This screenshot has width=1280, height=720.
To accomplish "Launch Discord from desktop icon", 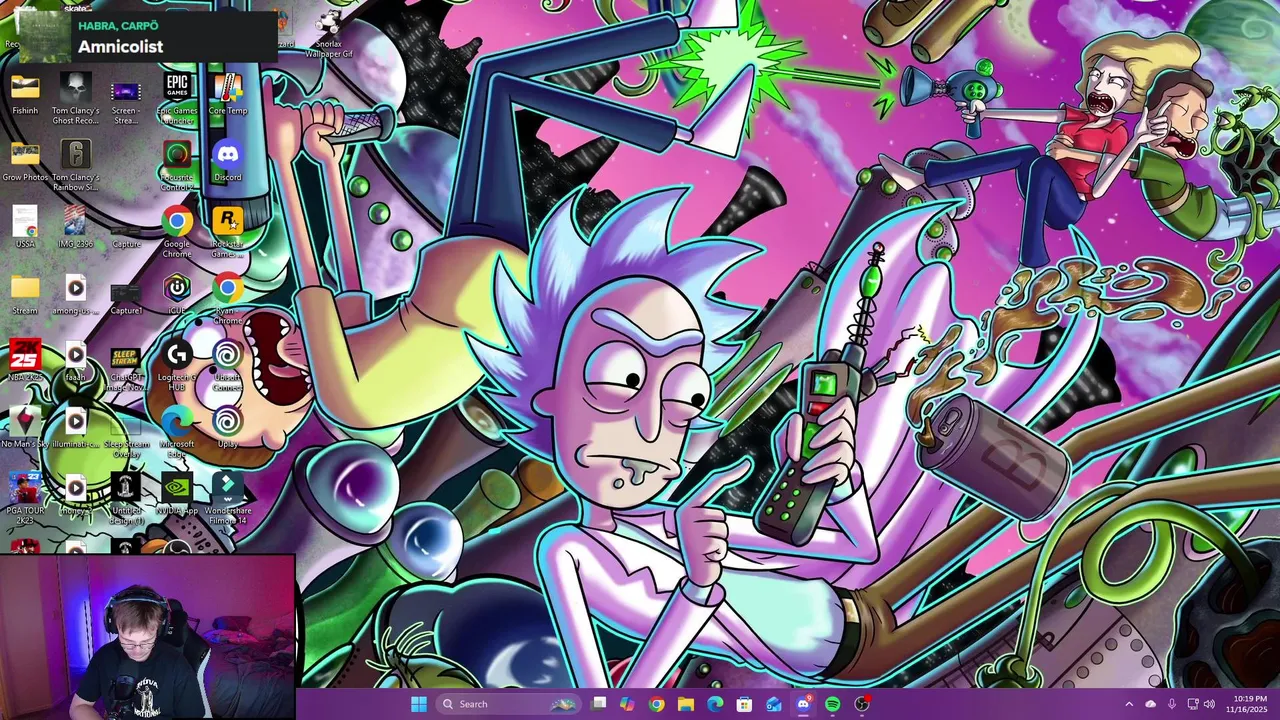I will tap(228, 161).
